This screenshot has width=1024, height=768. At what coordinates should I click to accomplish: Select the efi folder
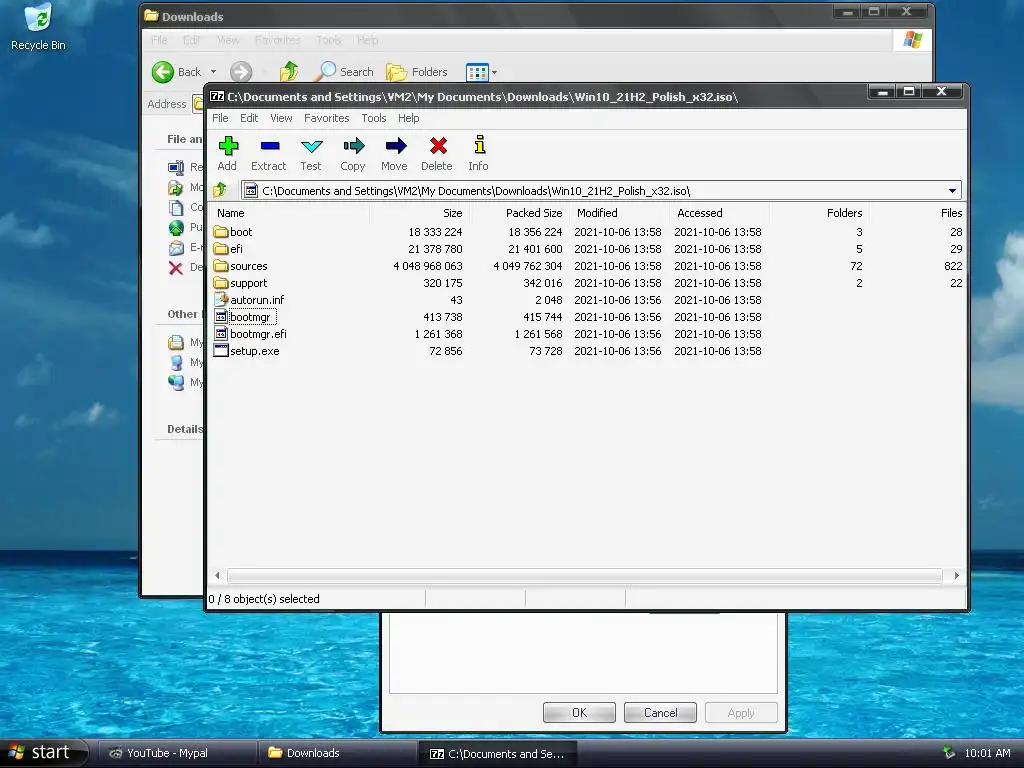point(229,249)
